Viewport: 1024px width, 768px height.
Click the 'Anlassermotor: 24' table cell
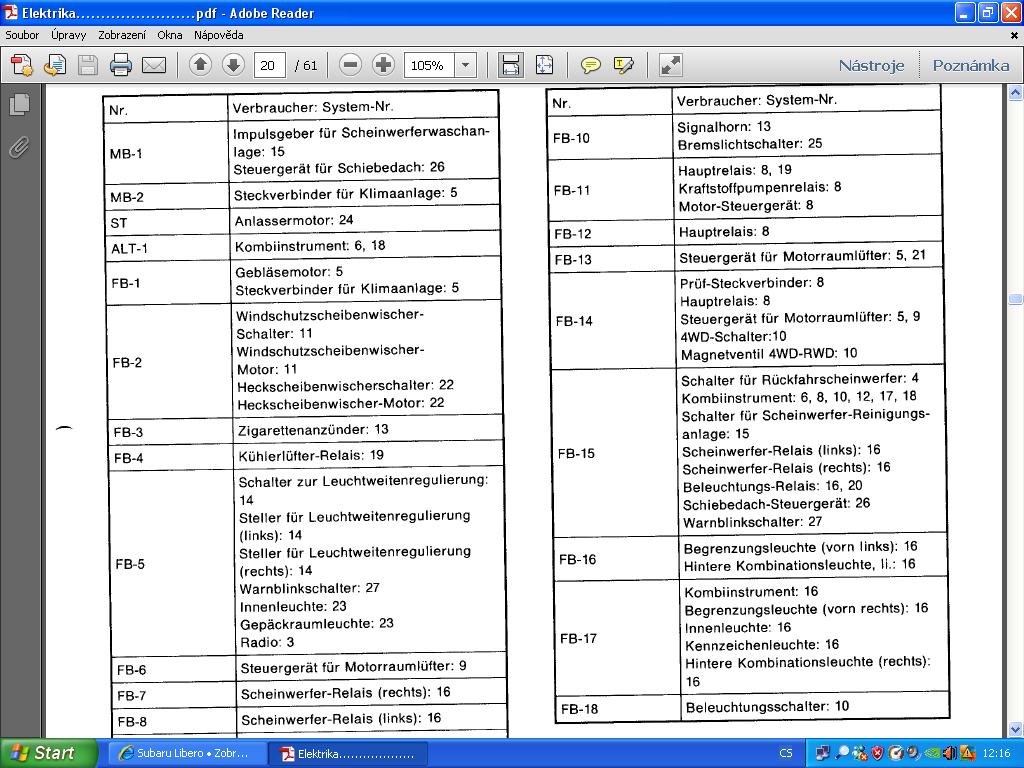(x=366, y=221)
